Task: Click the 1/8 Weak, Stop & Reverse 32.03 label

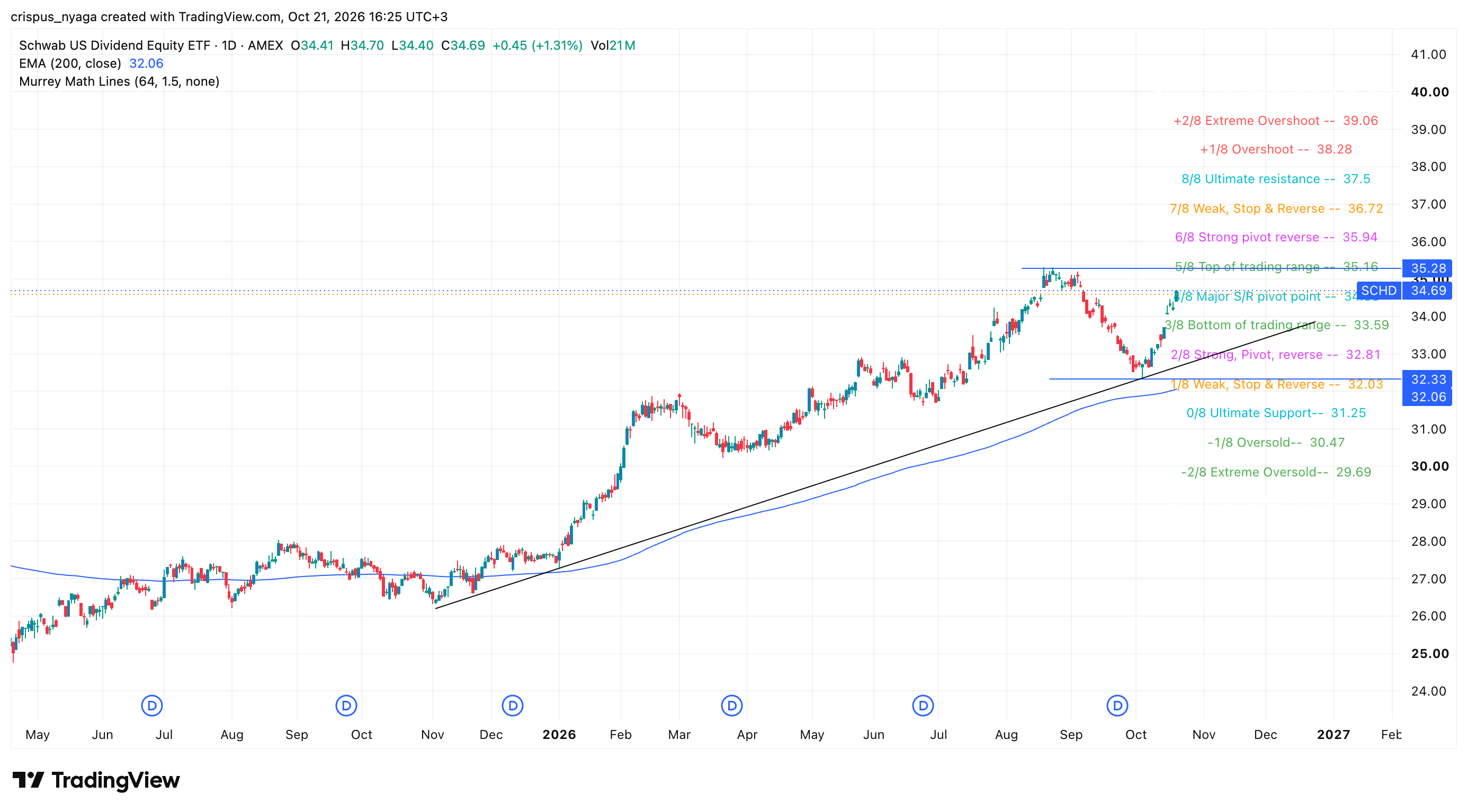Action: pos(1276,384)
